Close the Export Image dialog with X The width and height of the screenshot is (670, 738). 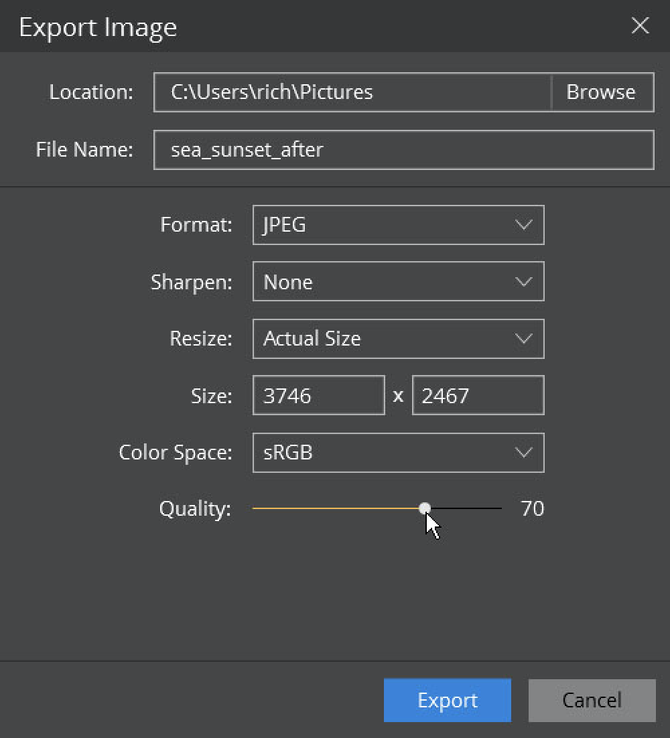click(x=640, y=25)
